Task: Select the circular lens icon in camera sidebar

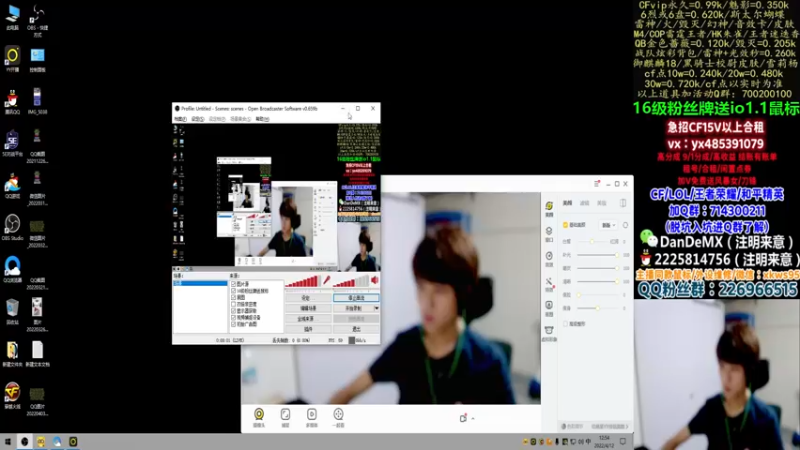Action: [549, 256]
